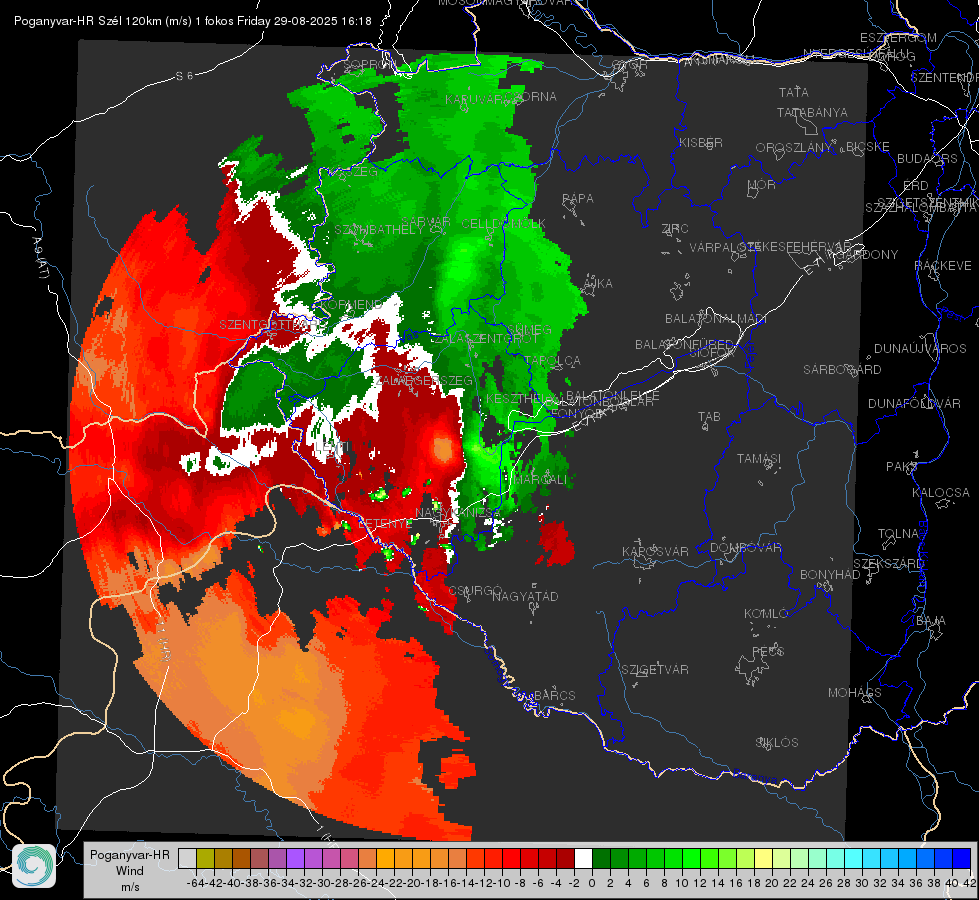Select the KOMLO label
The image size is (979, 900).
click(x=766, y=614)
